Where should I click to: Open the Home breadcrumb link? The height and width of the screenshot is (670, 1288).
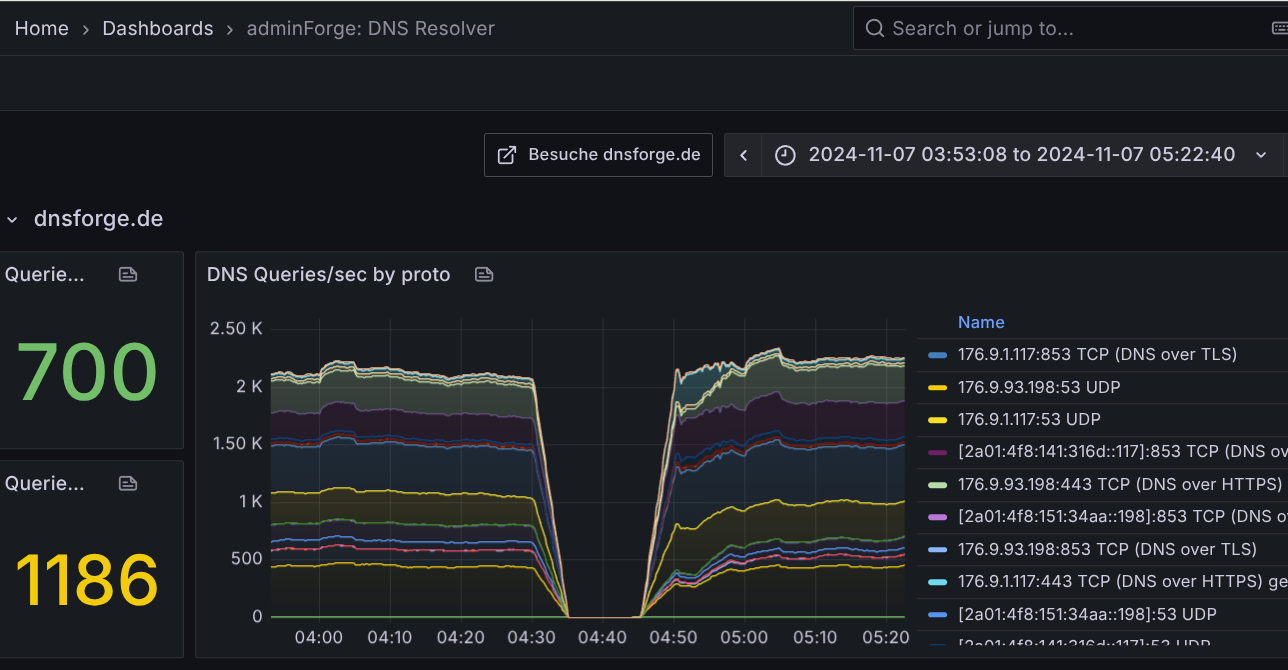point(41,28)
